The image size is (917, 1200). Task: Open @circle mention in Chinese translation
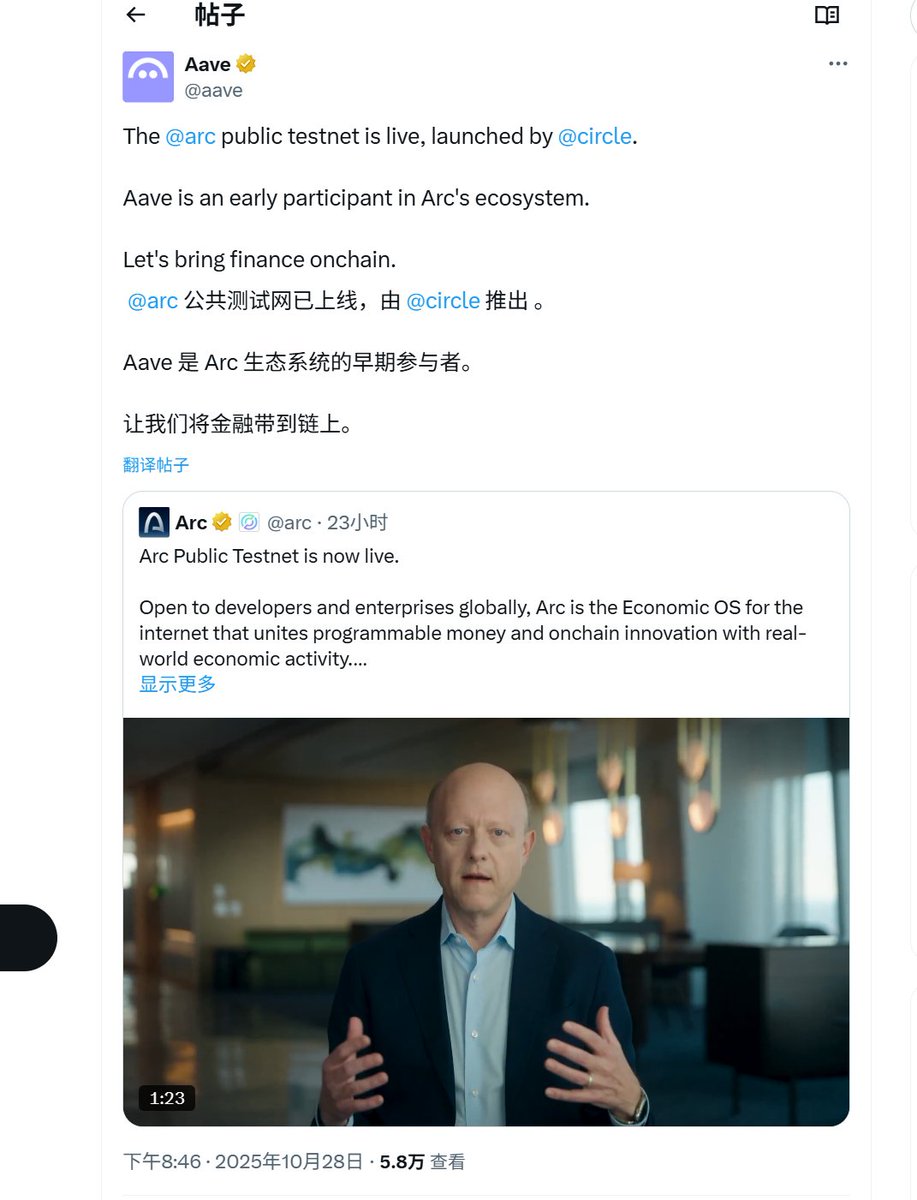click(x=443, y=301)
